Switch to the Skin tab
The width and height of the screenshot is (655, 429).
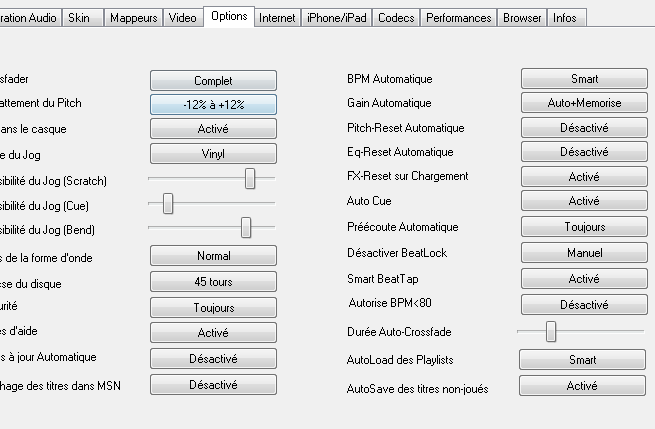(x=78, y=18)
